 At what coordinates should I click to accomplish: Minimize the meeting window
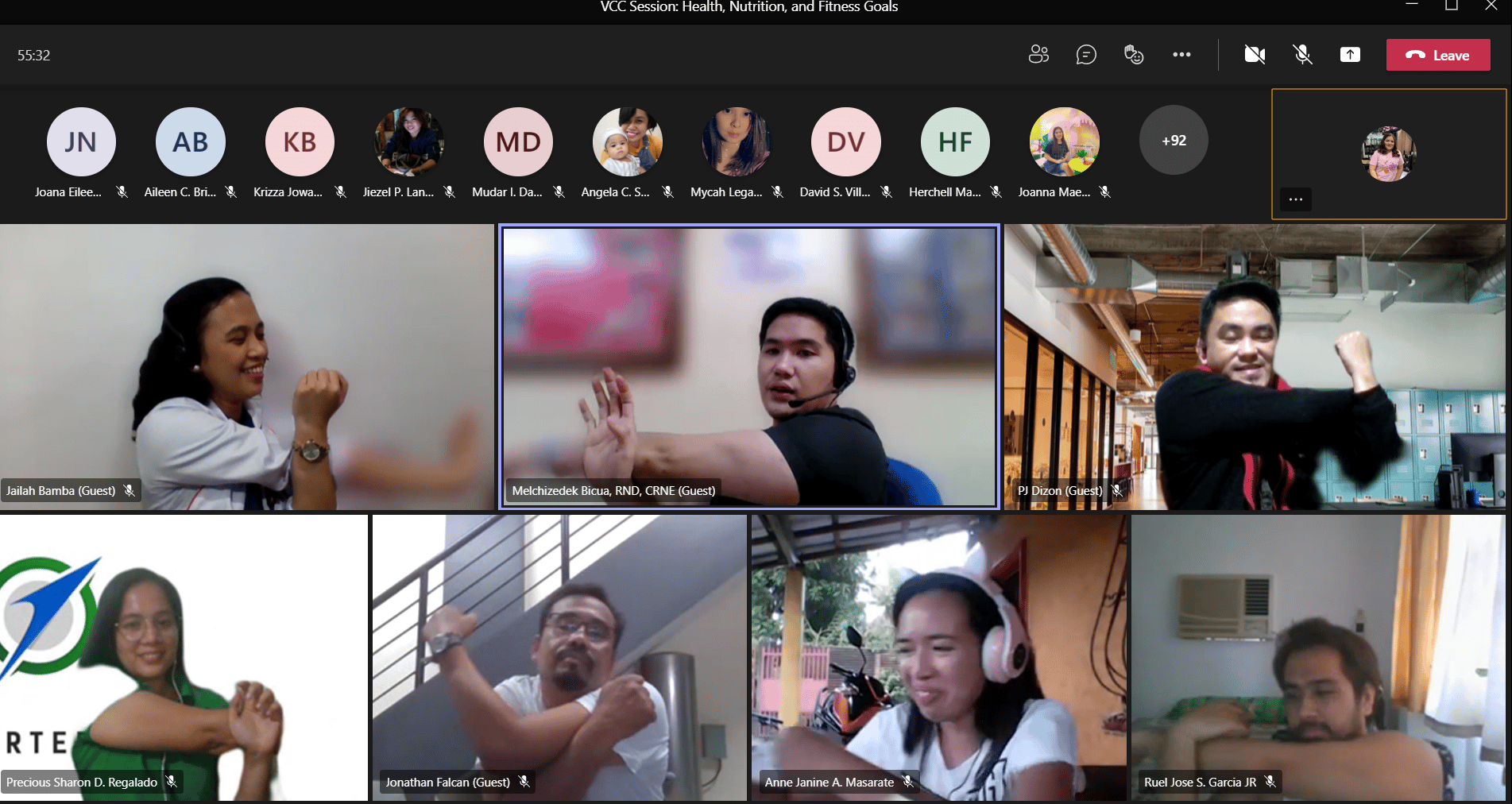(1412, 5)
